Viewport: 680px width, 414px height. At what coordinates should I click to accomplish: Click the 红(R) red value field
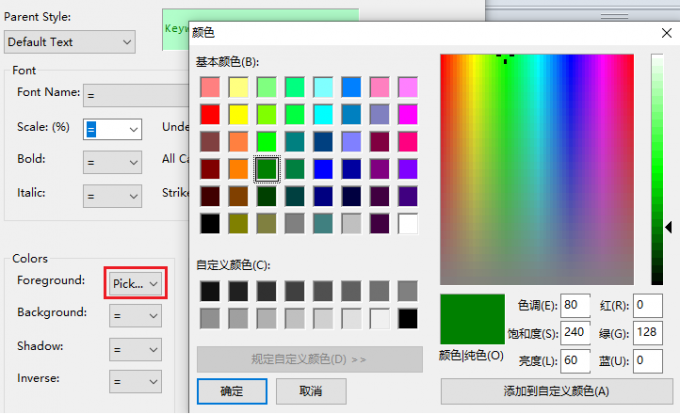point(648,305)
